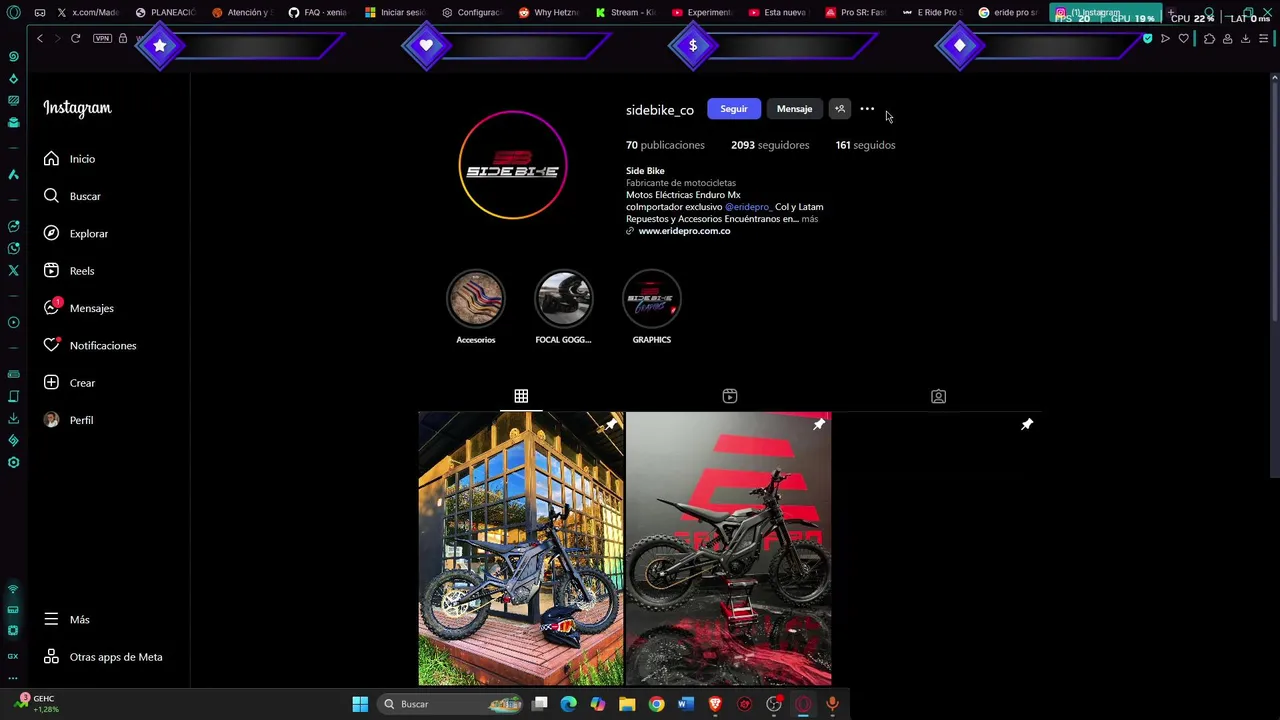This screenshot has height=720, width=1280.
Task: Open pinned post of bike on wooden deck
Action: pyautogui.click(x=521, y=548)
